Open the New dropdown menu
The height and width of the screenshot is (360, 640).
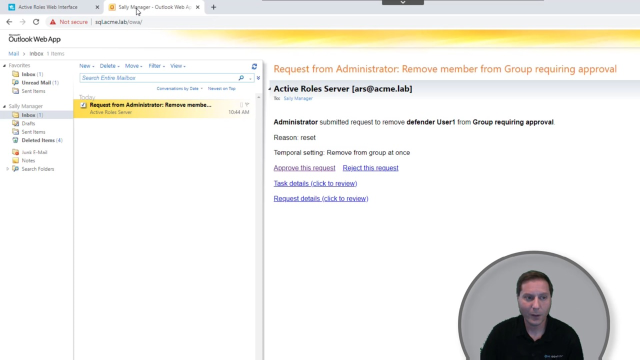(x=87, y=66)
